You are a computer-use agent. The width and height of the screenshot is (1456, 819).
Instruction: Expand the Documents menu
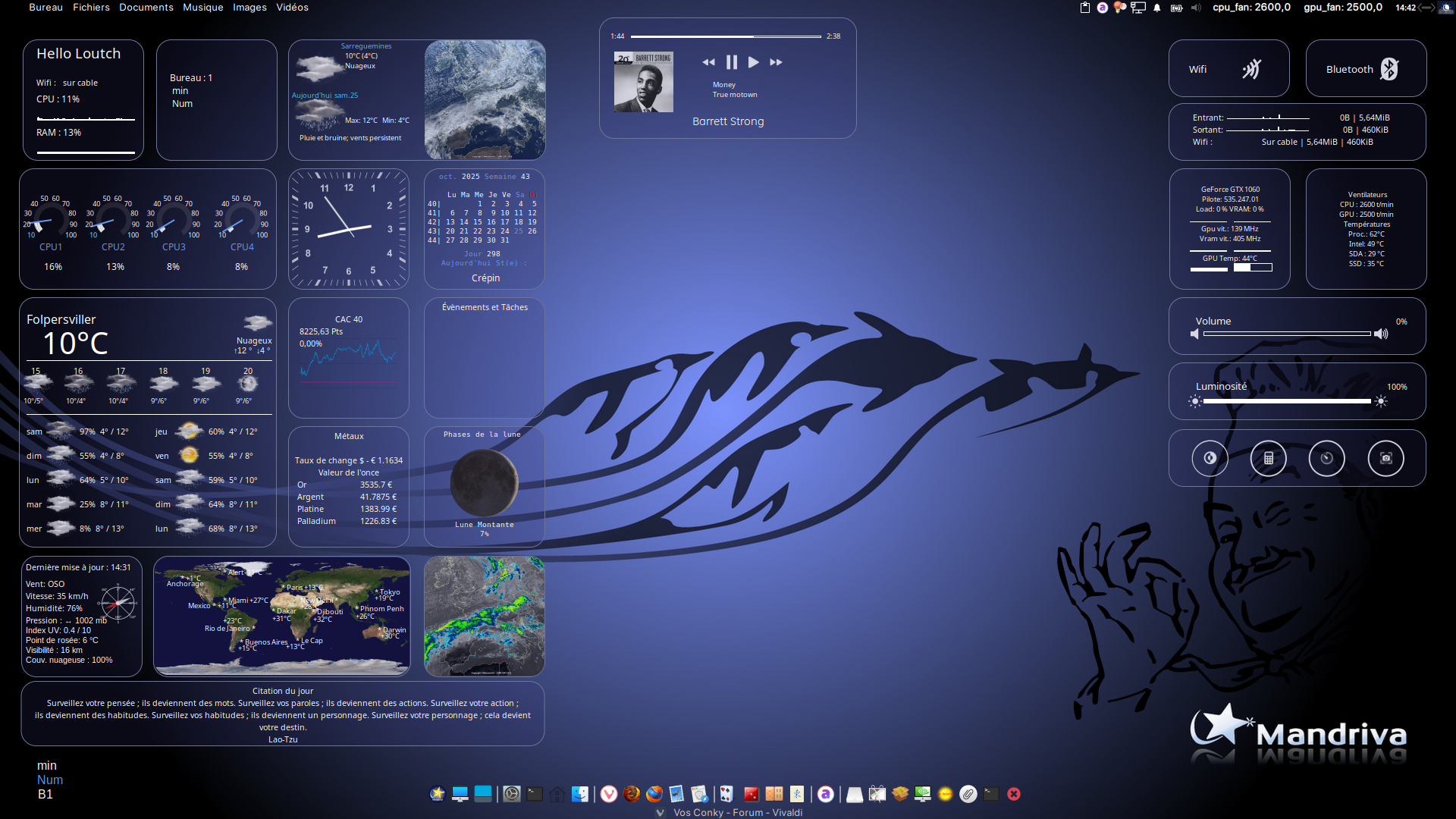coord(146,8)
